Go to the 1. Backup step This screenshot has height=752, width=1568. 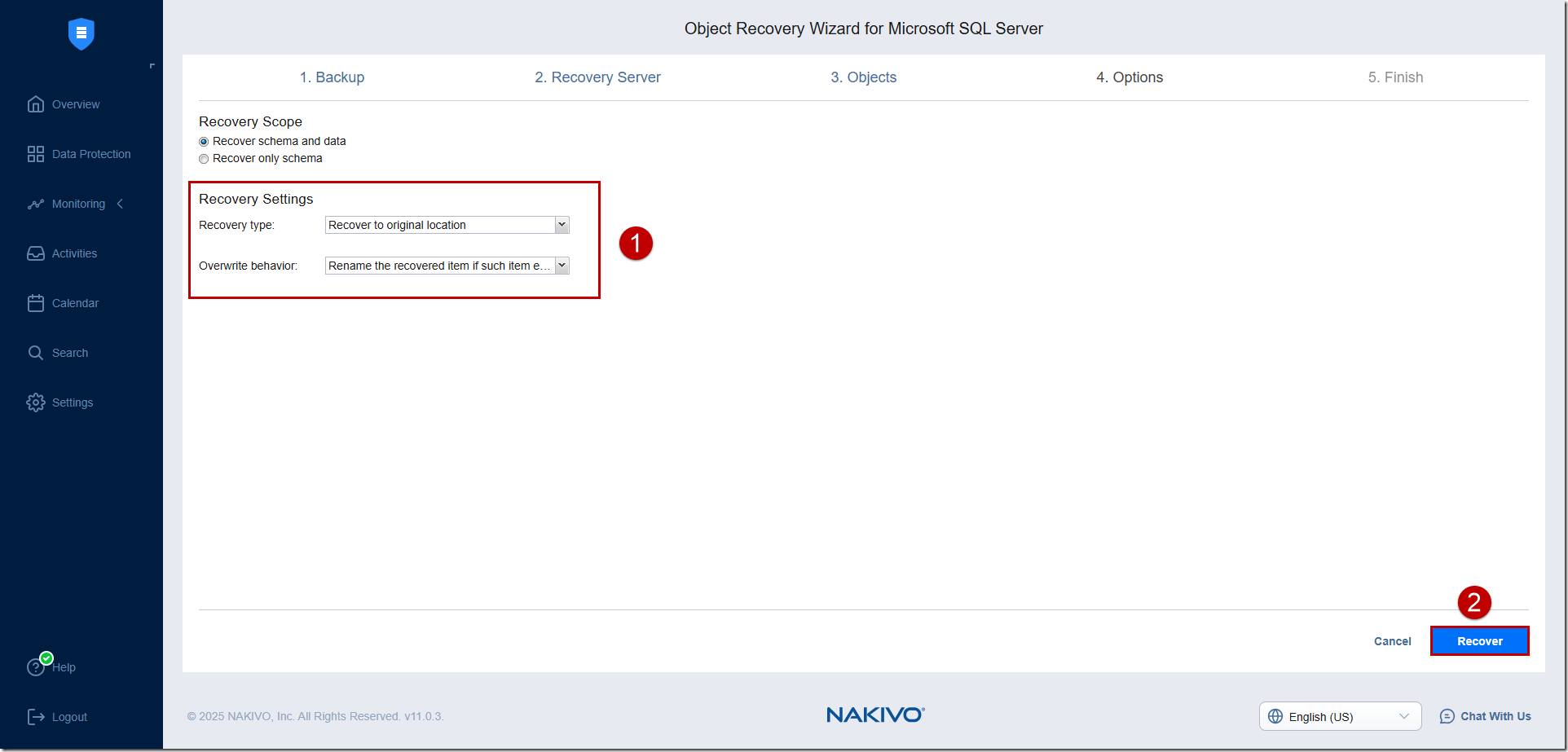pyautogui.click(x=332, y=77)
